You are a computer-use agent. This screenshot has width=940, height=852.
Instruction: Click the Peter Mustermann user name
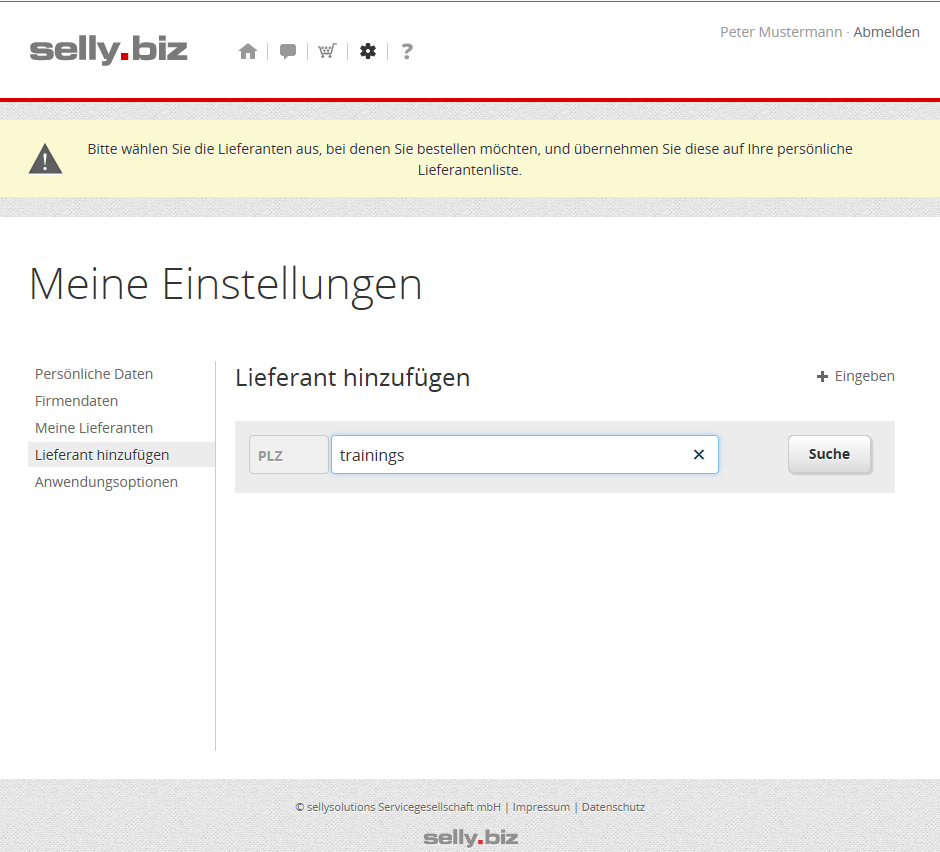[781, 32]
